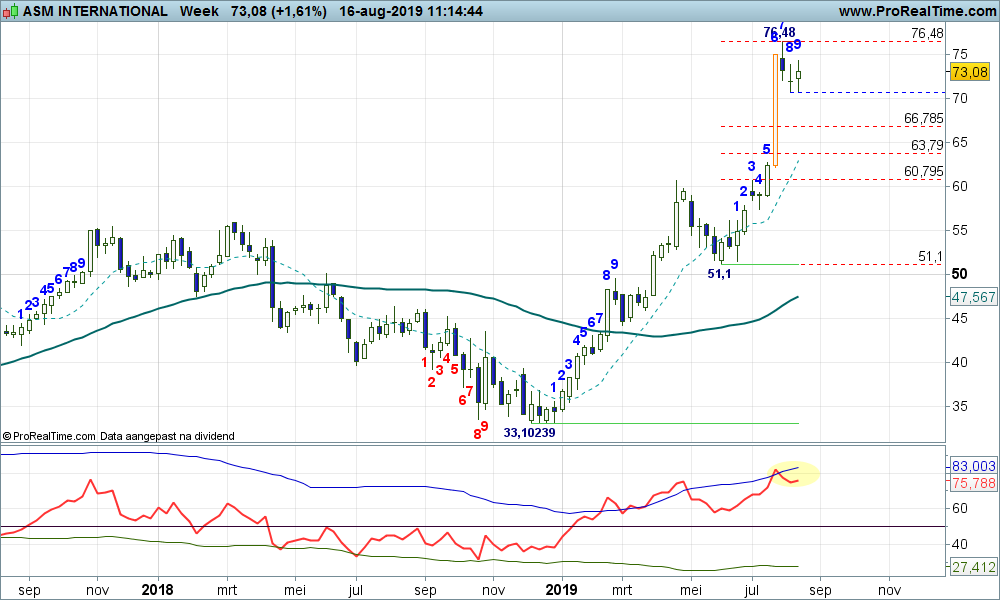Click the Week timeframe label
1000x600 pixels.
pyautogui.click(x=199, y=11)
